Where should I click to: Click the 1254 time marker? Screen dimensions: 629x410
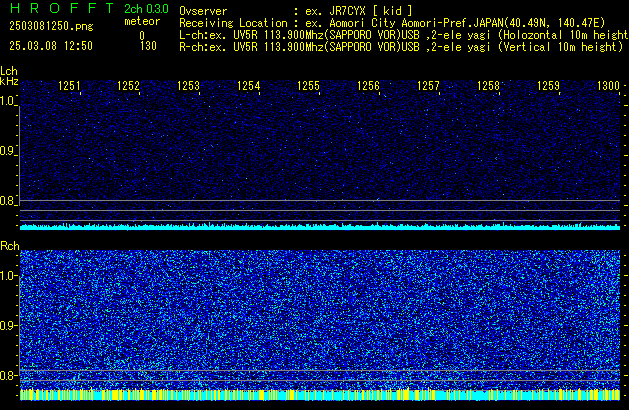point(249,86)
